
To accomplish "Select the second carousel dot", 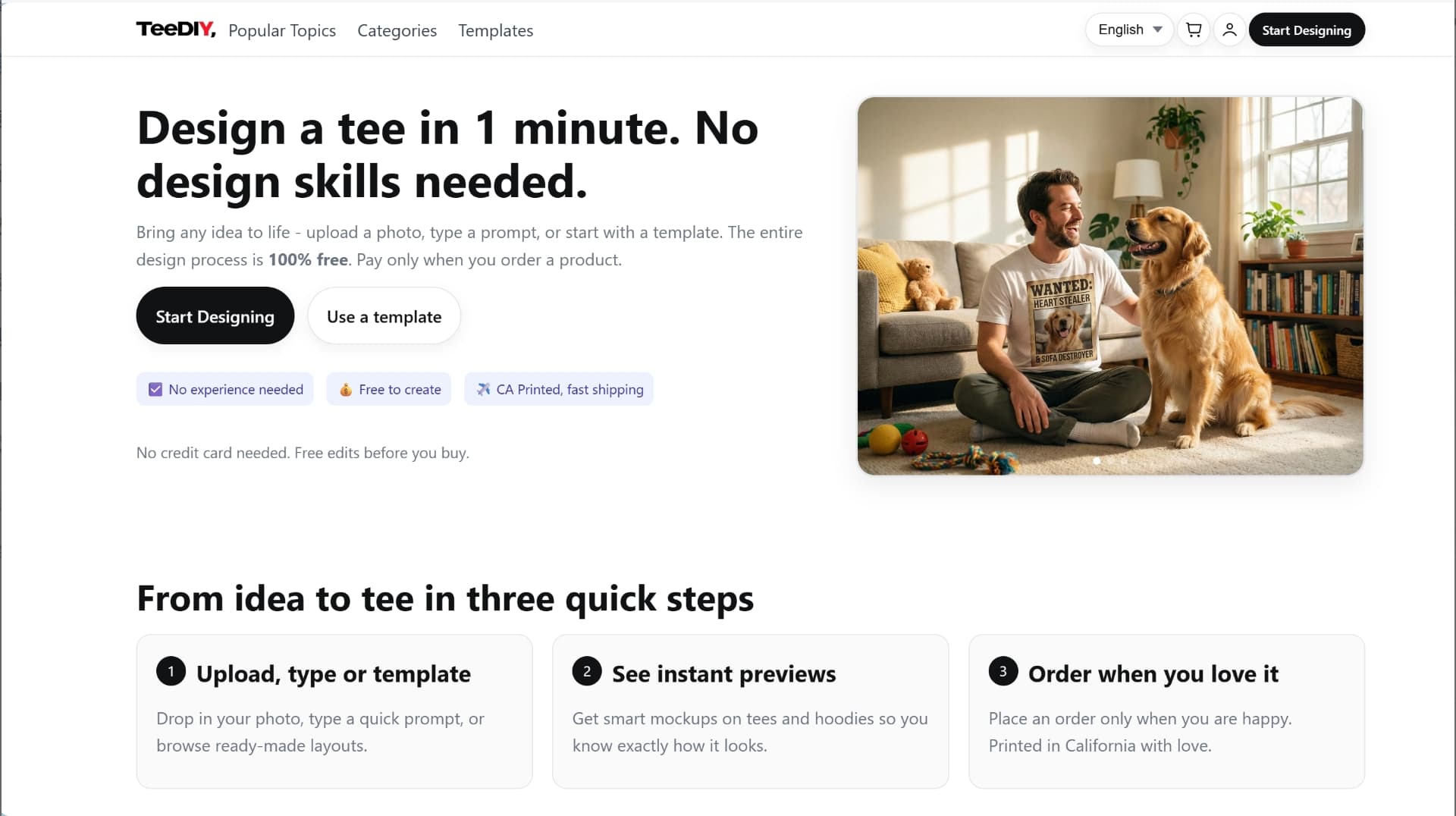I will click(x=1111, y=460).
